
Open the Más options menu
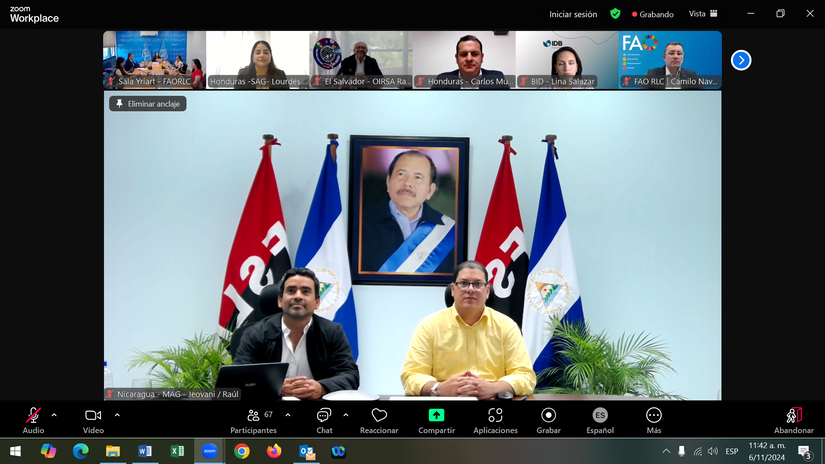(x=653, y=420)
